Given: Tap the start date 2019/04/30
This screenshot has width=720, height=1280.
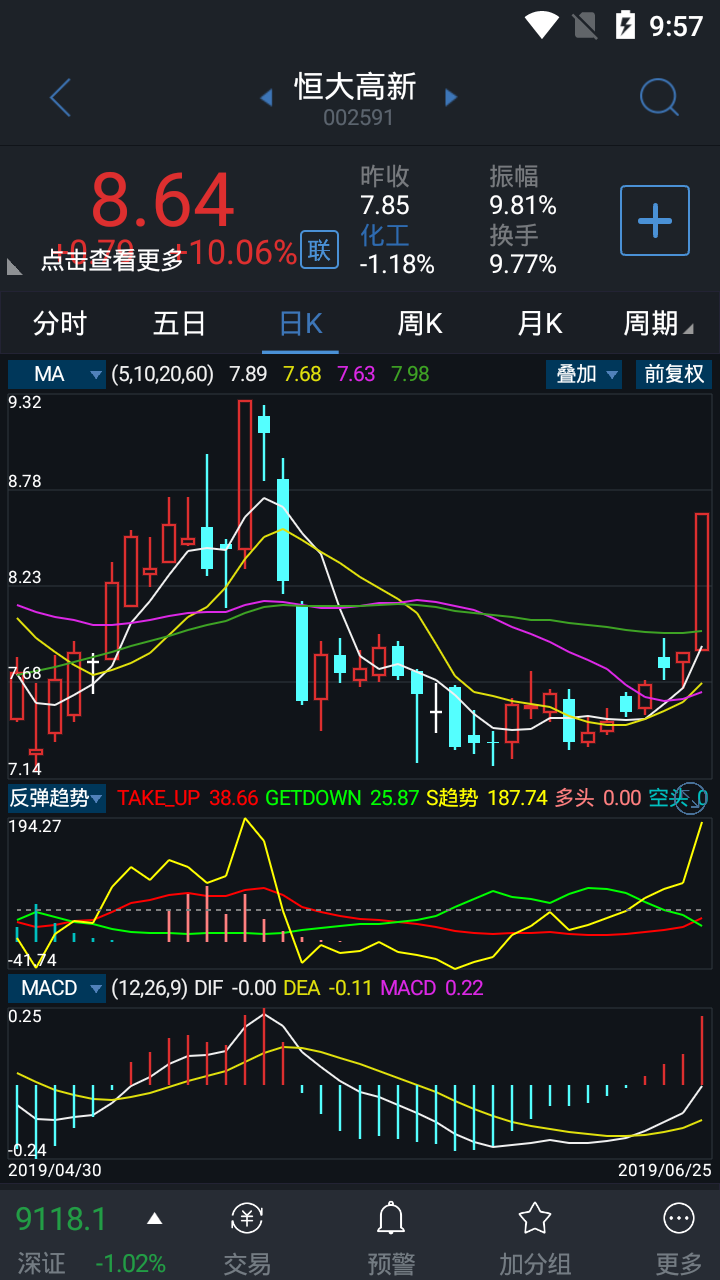Looking at the screenshot, I should pyautogui.click(x=55, y=1169).
